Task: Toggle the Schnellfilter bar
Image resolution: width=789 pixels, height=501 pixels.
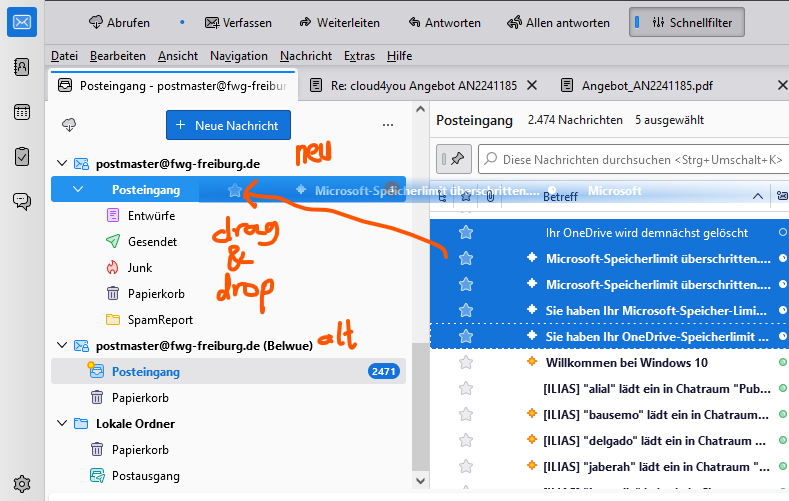Action: [686, 22]
